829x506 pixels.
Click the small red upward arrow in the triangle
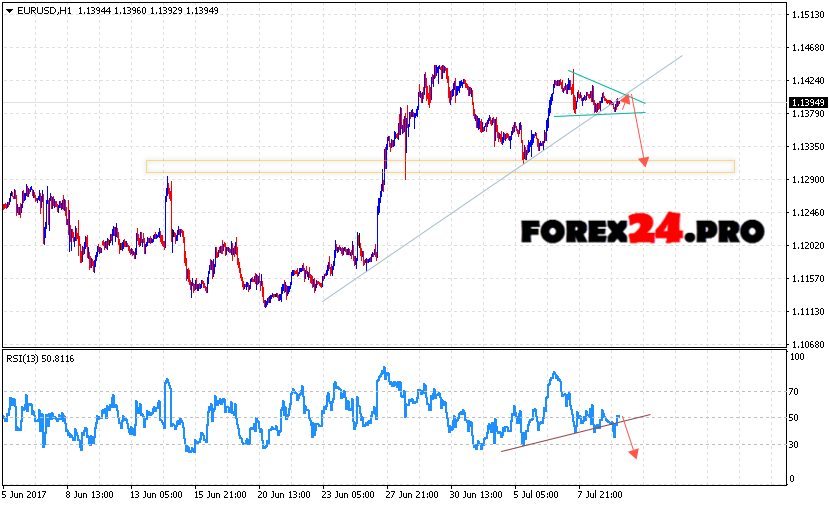[626, 99]
